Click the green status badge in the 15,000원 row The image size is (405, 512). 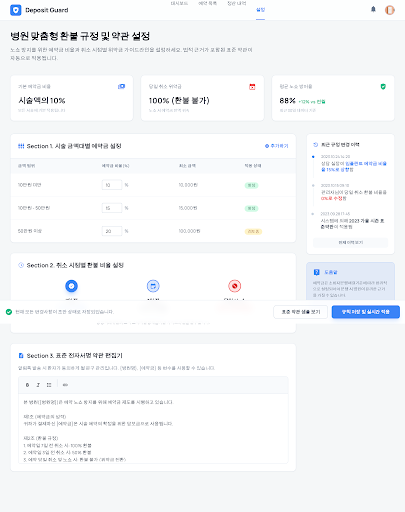point(251,208)
